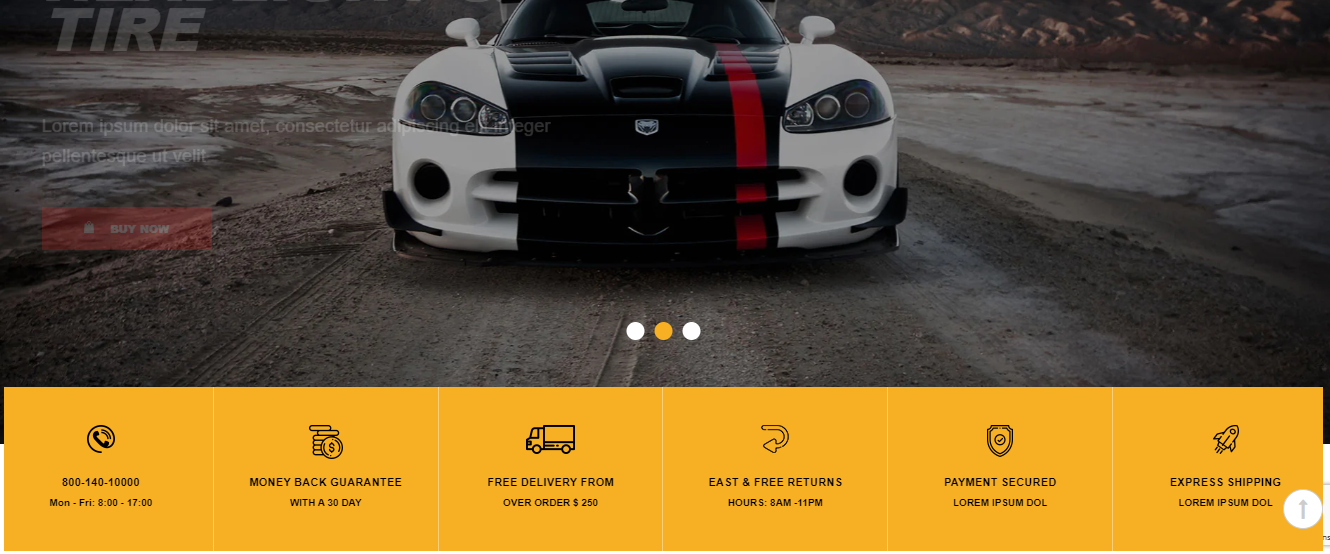
Task: Click the back-to-top arrow button
Action: tap(1303, 508)
